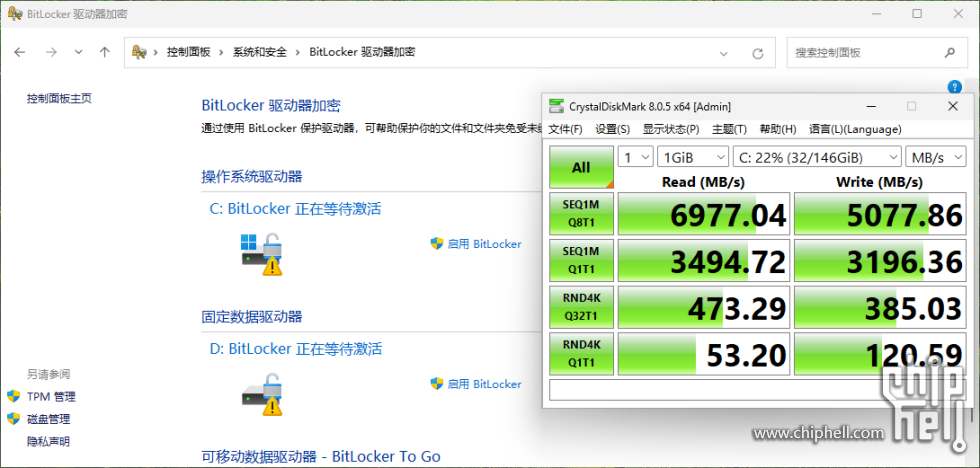980x468 pixels.
Task: Open the 设置(S) menu
Action: pyautogui.click(x=612, y=129)
